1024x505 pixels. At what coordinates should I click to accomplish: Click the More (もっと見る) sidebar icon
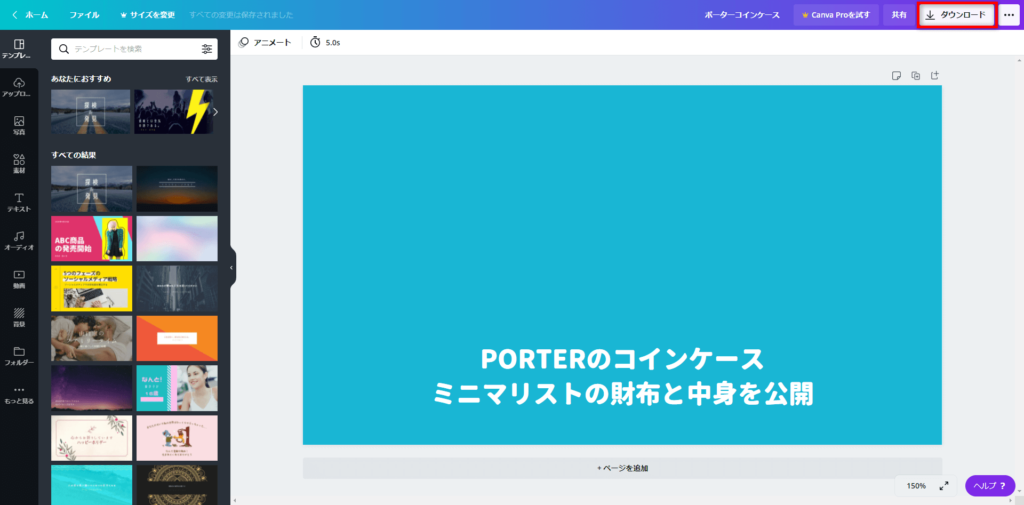[x=19, y=394]
